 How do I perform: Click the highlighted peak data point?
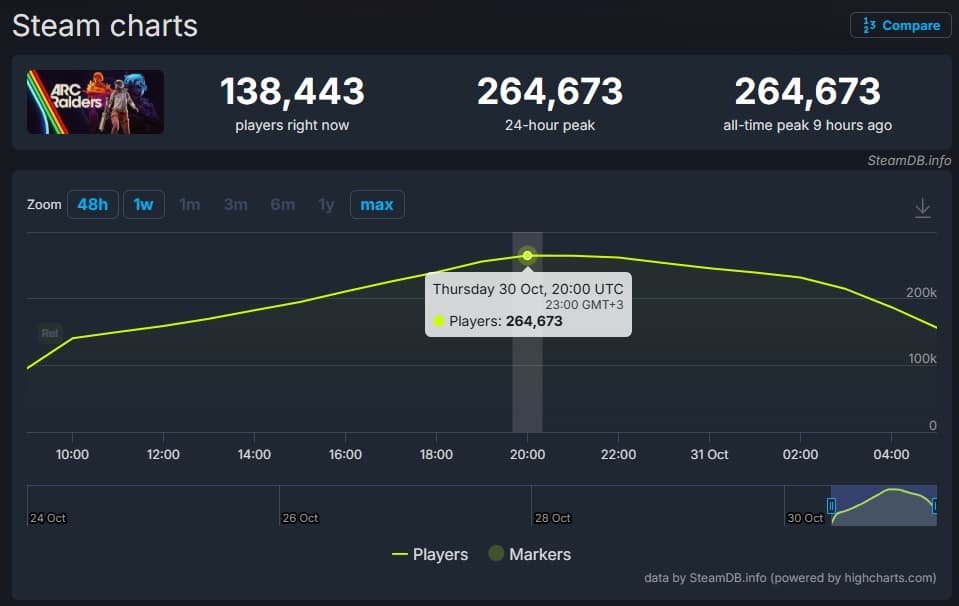tap(527, 256)
